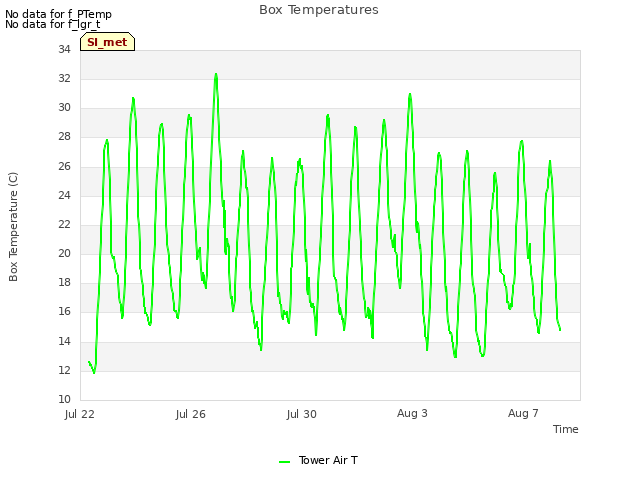Viewport: 640px width, 480px height.
Task: Click the 16 y-axis tick label
Action: pos(64,311)
